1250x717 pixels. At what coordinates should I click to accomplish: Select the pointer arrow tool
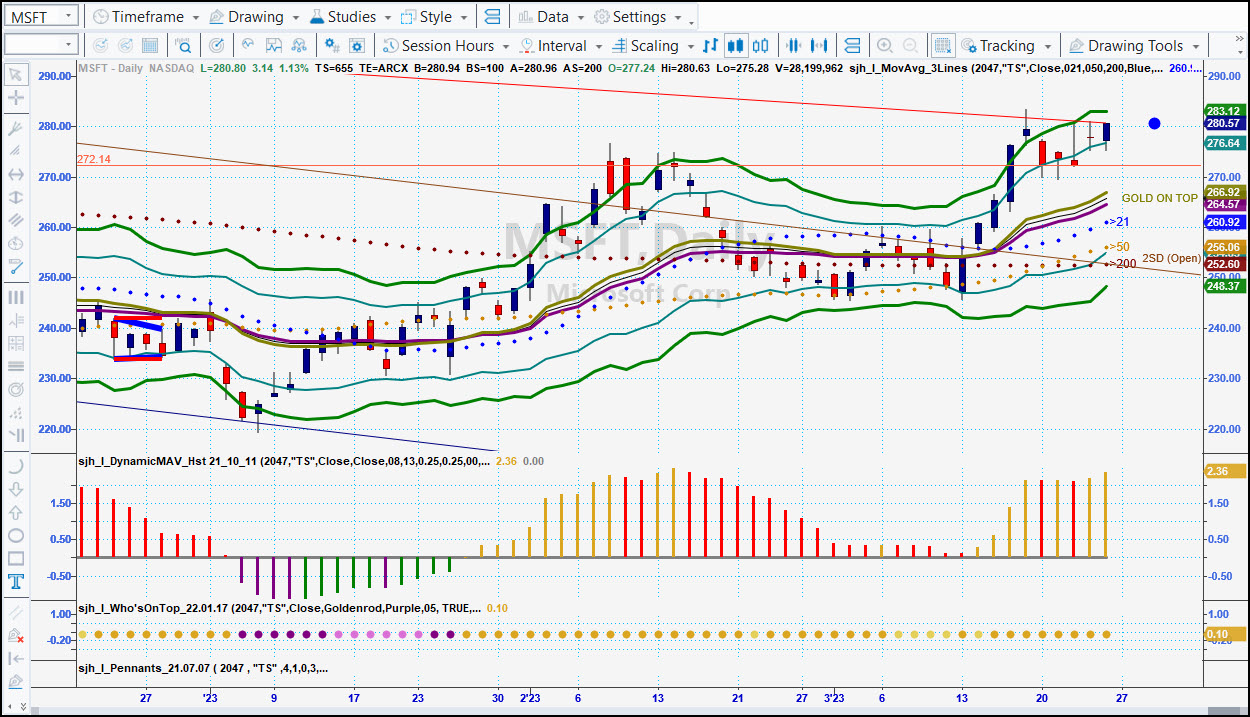click(16, 74)
